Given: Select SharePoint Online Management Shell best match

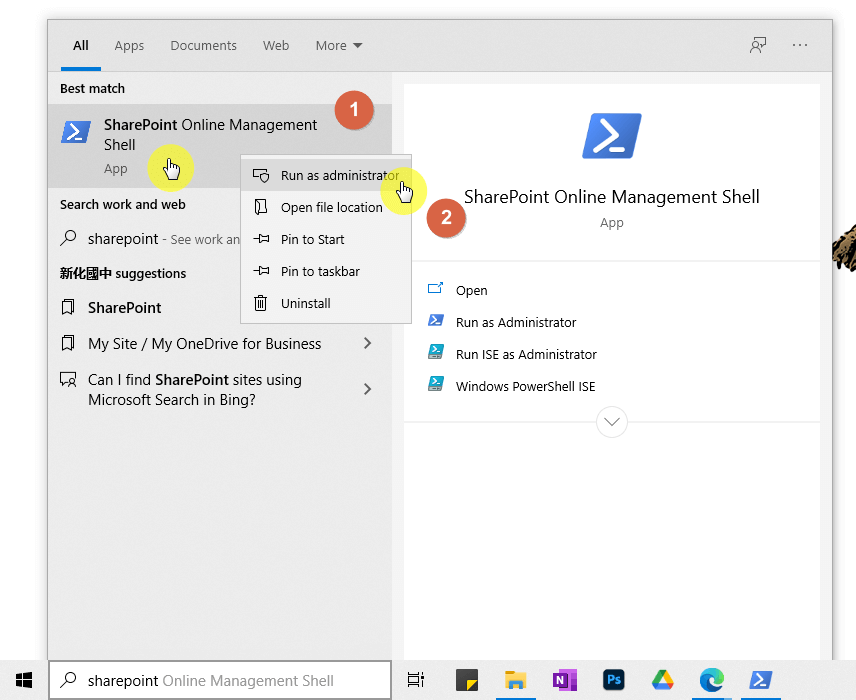Looking at the screenshot, I should (219, 146).
